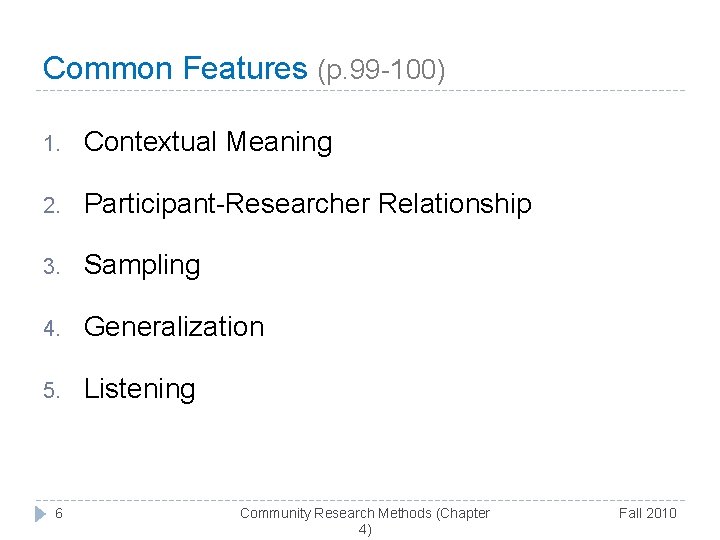Select the "(p. 99-100)" page reference
Viewport: 720px width, 540px height.
[381, 70]
